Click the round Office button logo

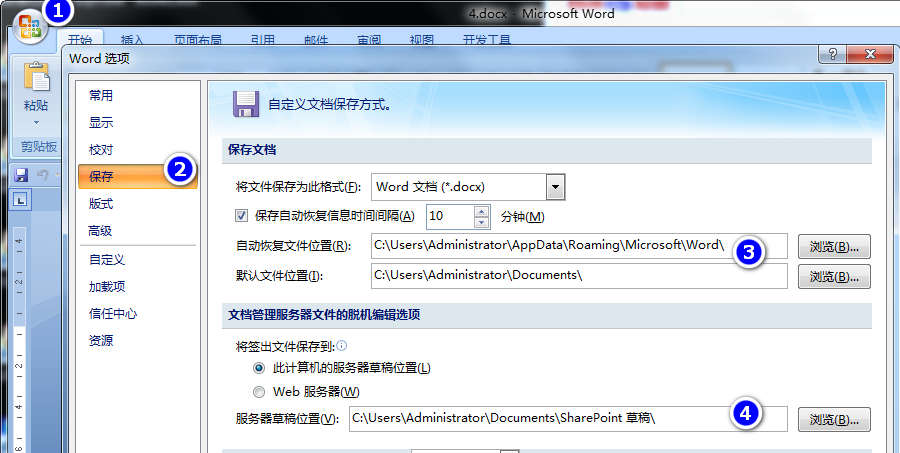[x=29, y=26]
